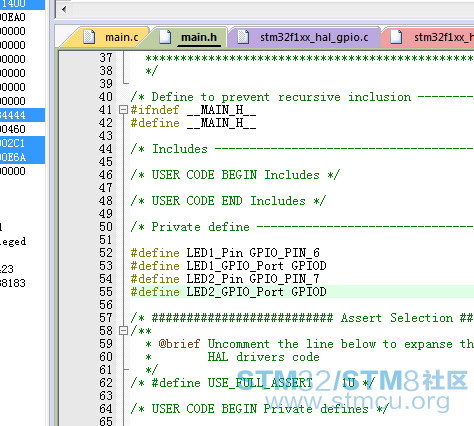
Task: Click the stm32f1xx_hal_gpio.c file icon
Action: click(243, 37)
